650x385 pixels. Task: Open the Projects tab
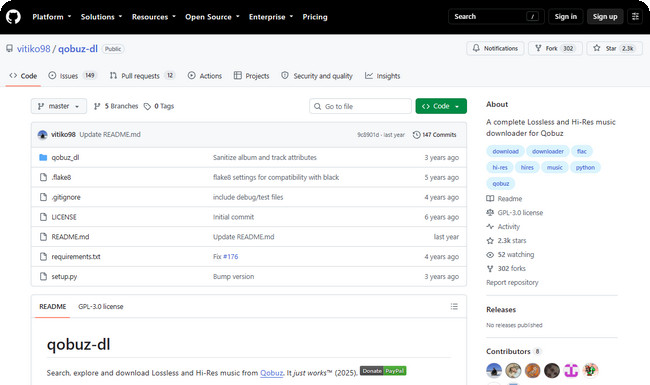251,76
